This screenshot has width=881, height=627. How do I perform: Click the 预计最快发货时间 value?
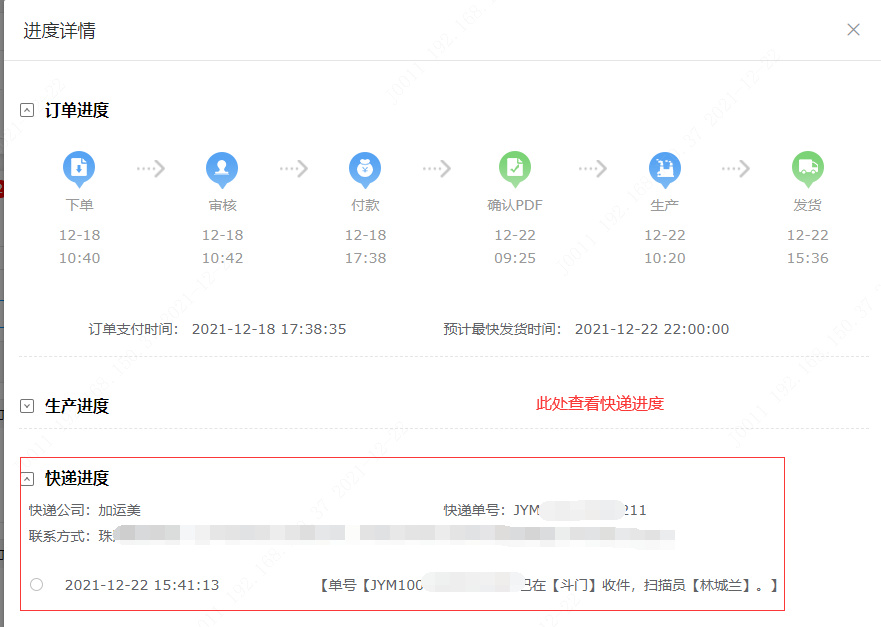pyautogui.click(x=651, y=329)
